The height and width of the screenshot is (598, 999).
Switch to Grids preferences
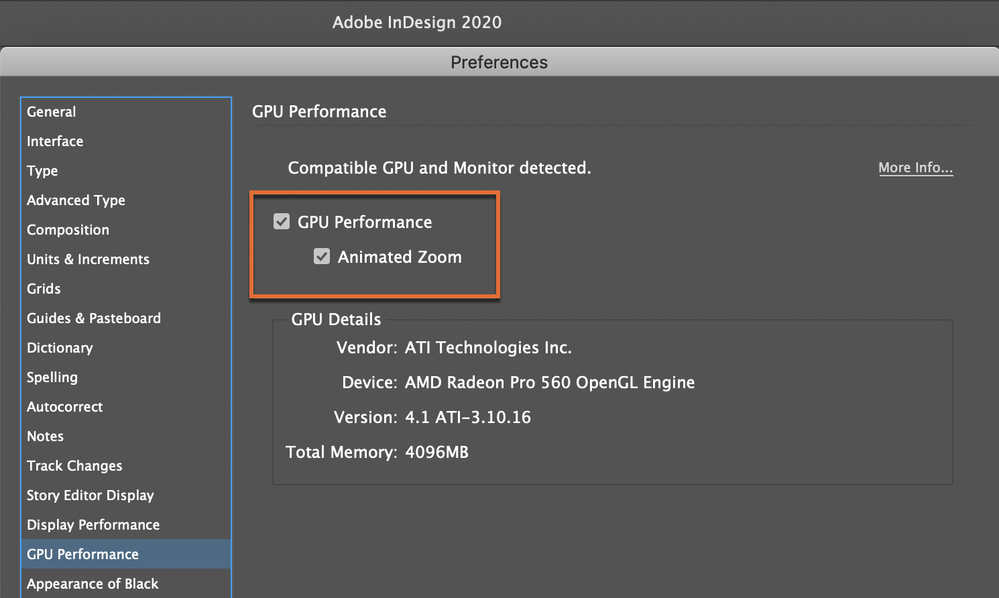(x=44, y=289)
